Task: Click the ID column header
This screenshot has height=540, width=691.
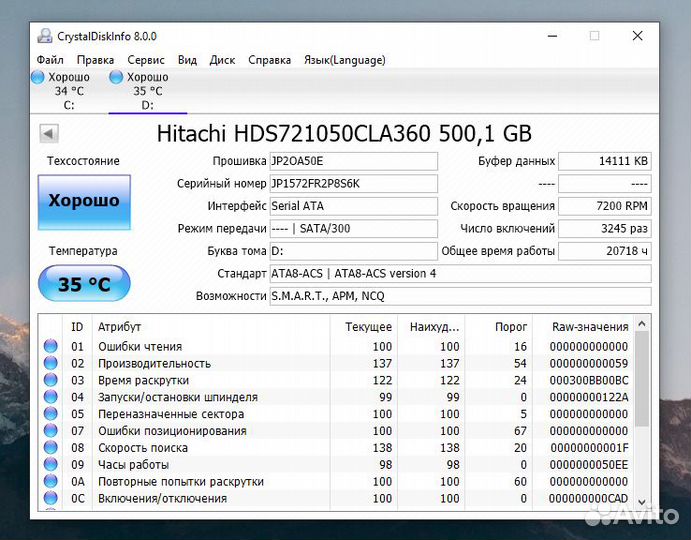Action: click(x=77, y=327)
